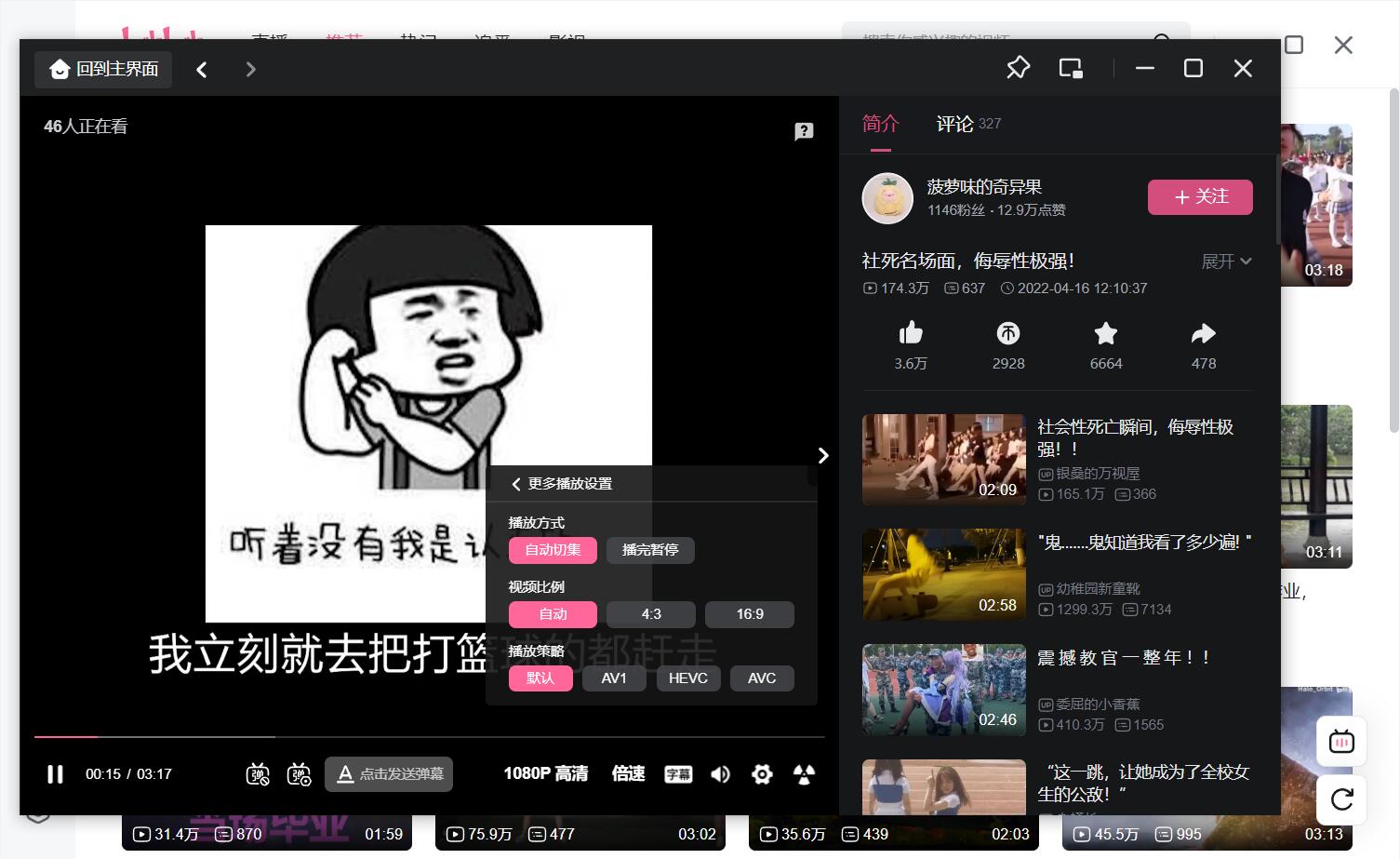Open the danmaku settings icon
The height and width of the screenshot is (859, 1400).
click(x=299, y=774)
